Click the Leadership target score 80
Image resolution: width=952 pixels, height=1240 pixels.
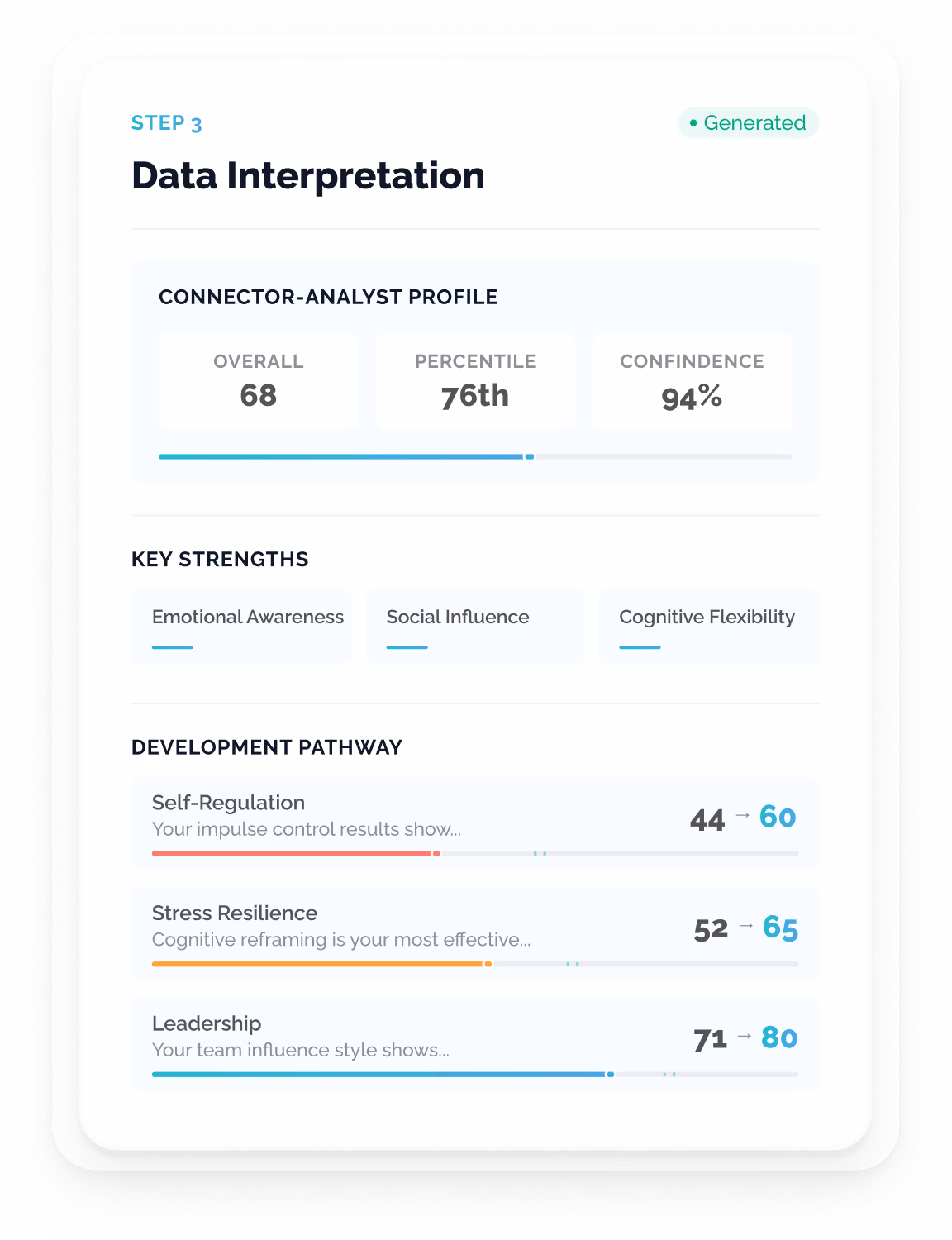coord(779,1037)
